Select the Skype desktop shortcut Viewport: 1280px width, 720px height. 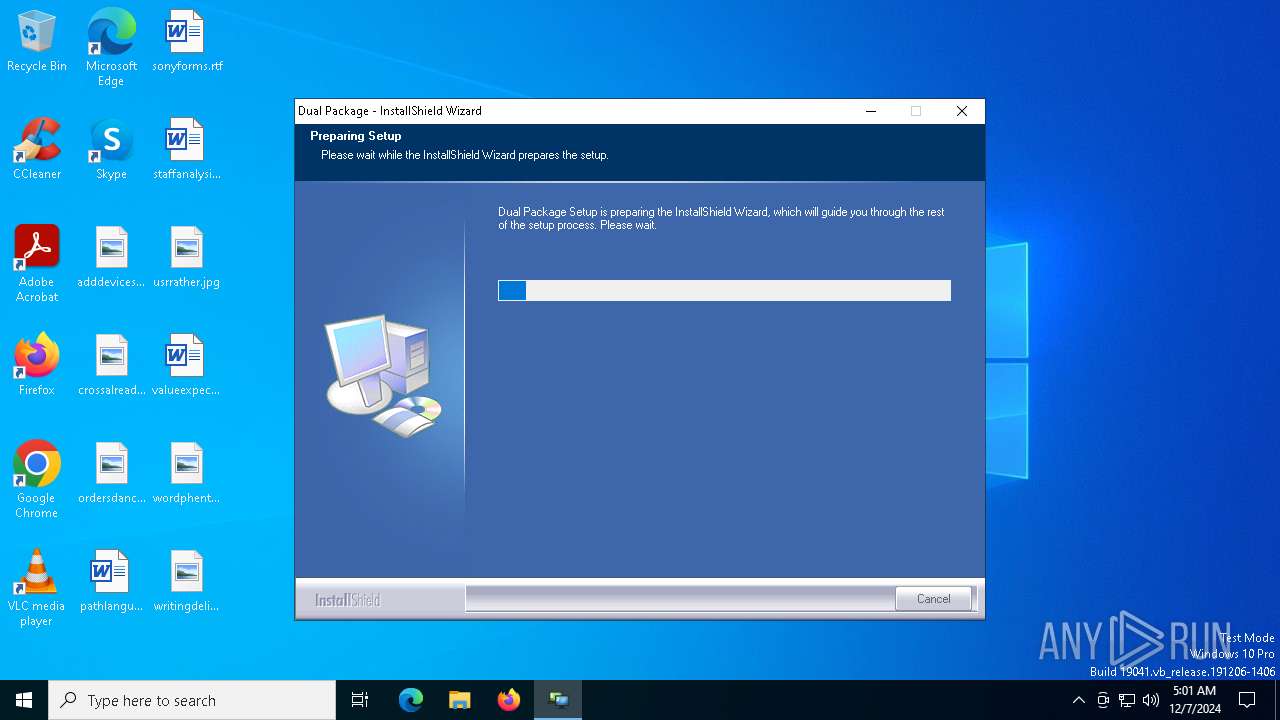(x=111, y=149)
